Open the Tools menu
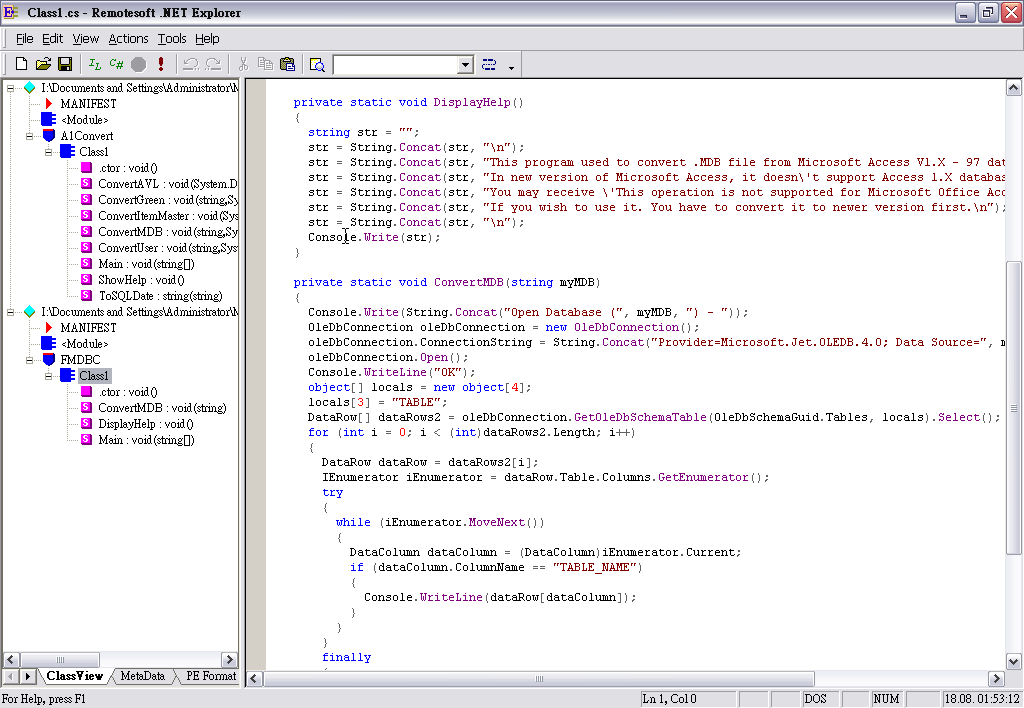 [x=172, y=39]
